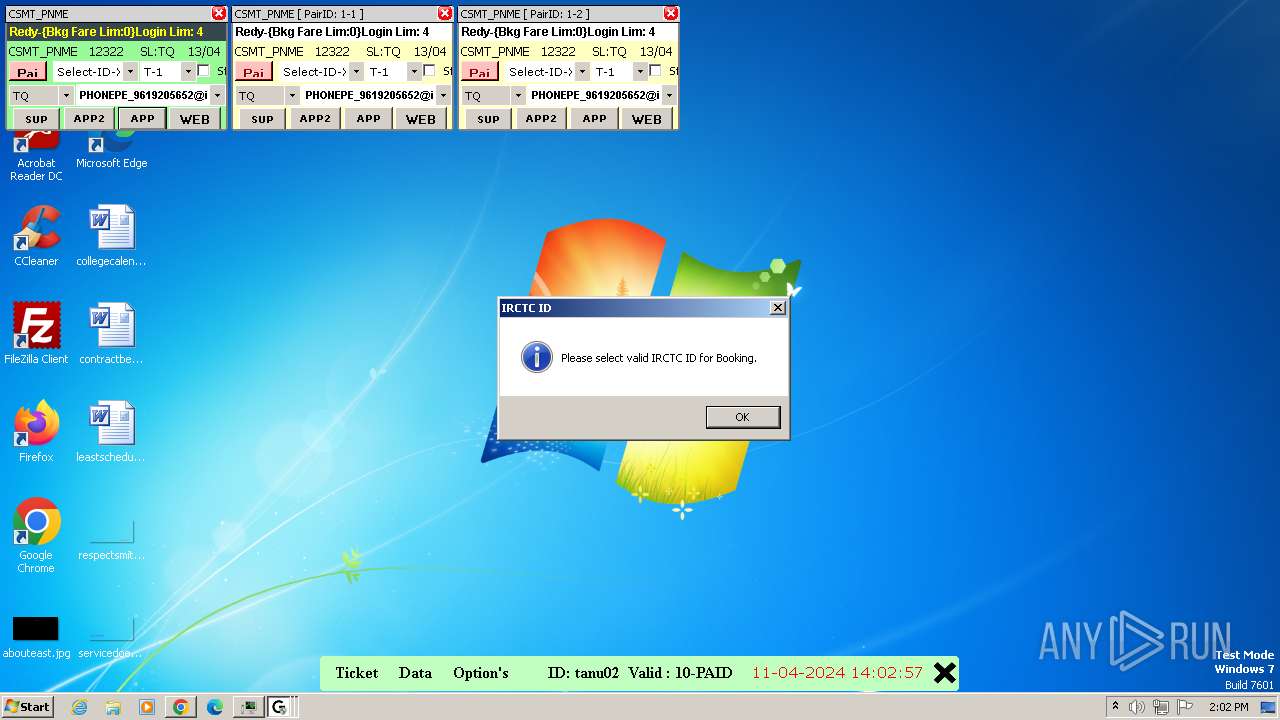Image resolution: width=1280 pixels, height=720 pixels.
Task: Click WEB button in PairID 1-1 window
Action: click(421, 119)
